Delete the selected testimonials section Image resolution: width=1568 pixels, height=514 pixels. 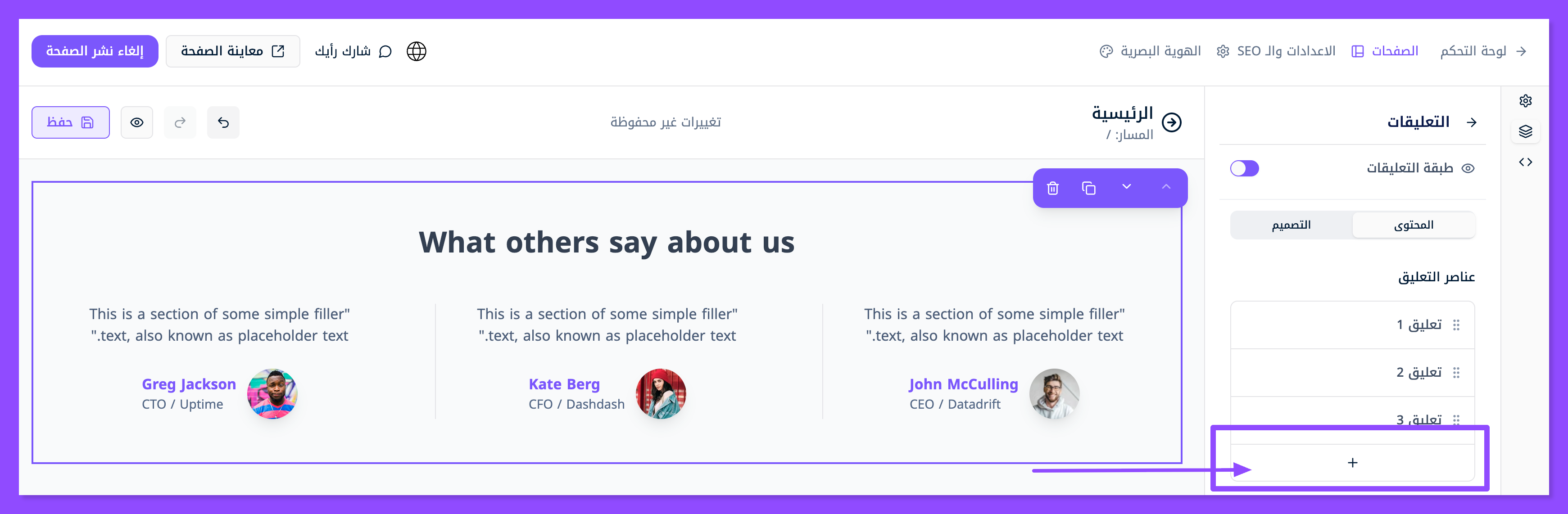(1052, 188)
